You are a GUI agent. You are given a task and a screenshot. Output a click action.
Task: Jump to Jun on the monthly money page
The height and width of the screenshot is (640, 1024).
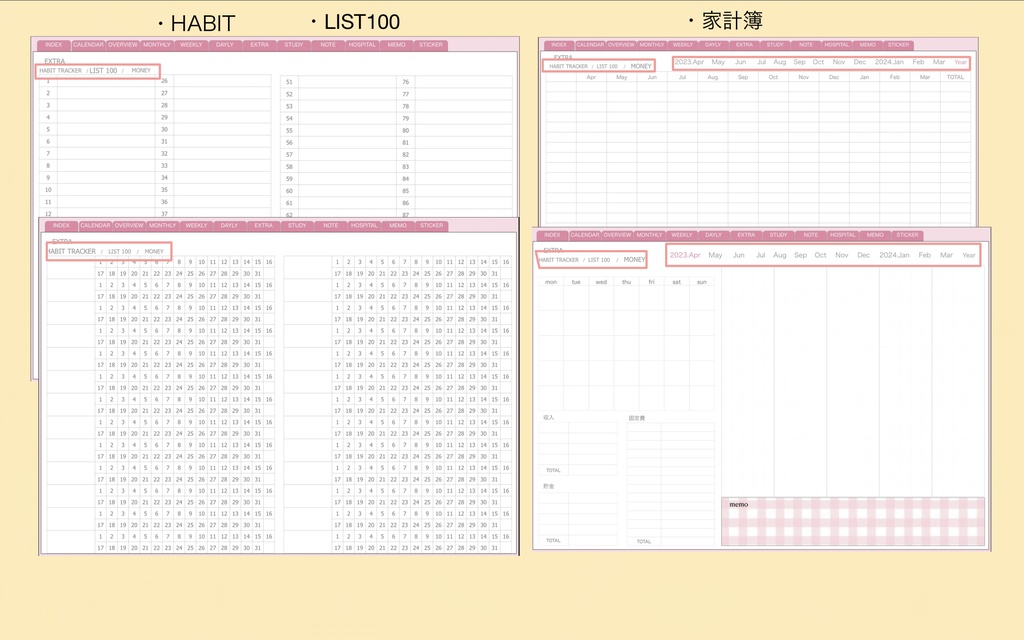(x=739, y=255)
